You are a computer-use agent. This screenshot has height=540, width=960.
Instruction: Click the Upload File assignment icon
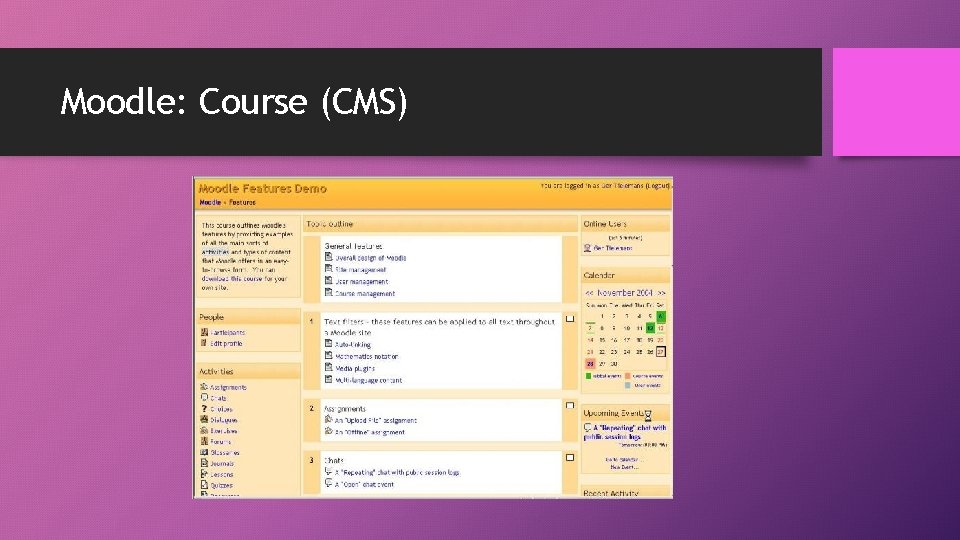[x=328, y=419]
